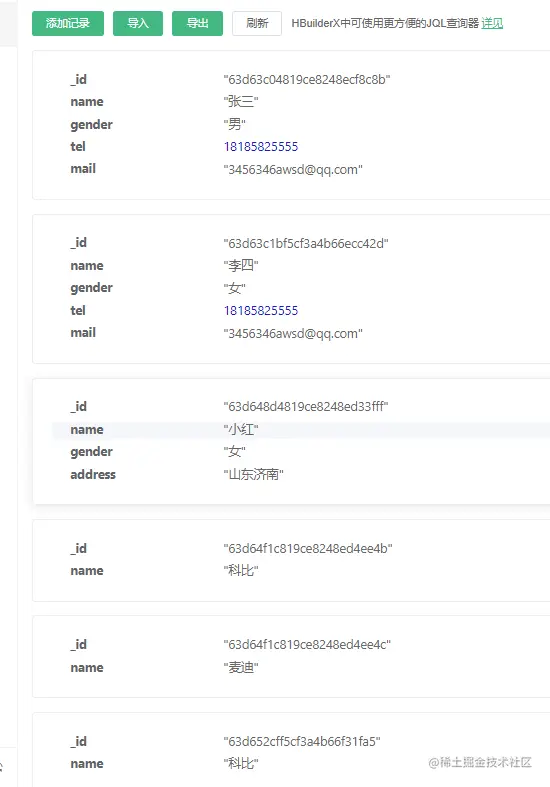Click the gender value in 小红's record
Viewport: 550px width, 787px height.
pos(234,452)
